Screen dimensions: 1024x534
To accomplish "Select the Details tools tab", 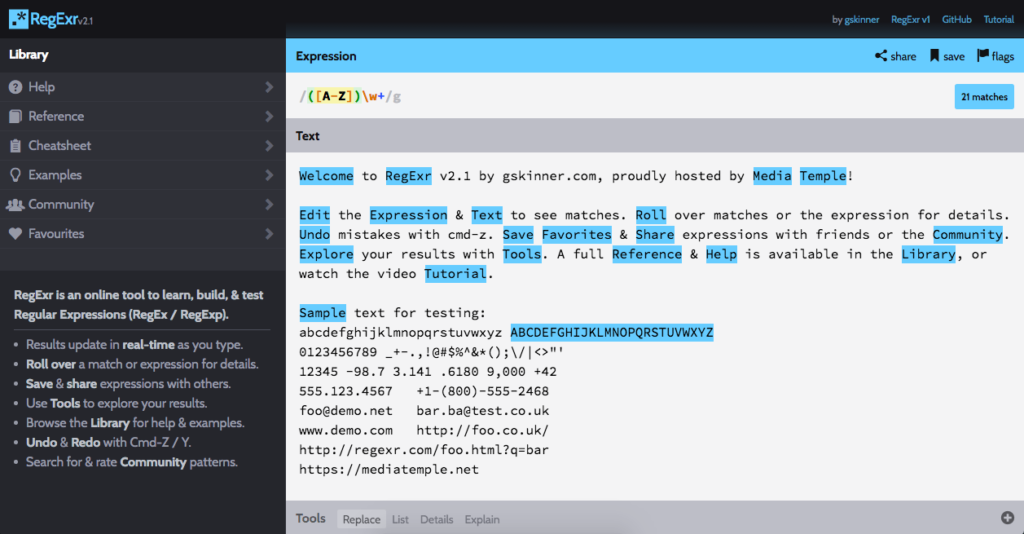I will [x=436, y=519].
